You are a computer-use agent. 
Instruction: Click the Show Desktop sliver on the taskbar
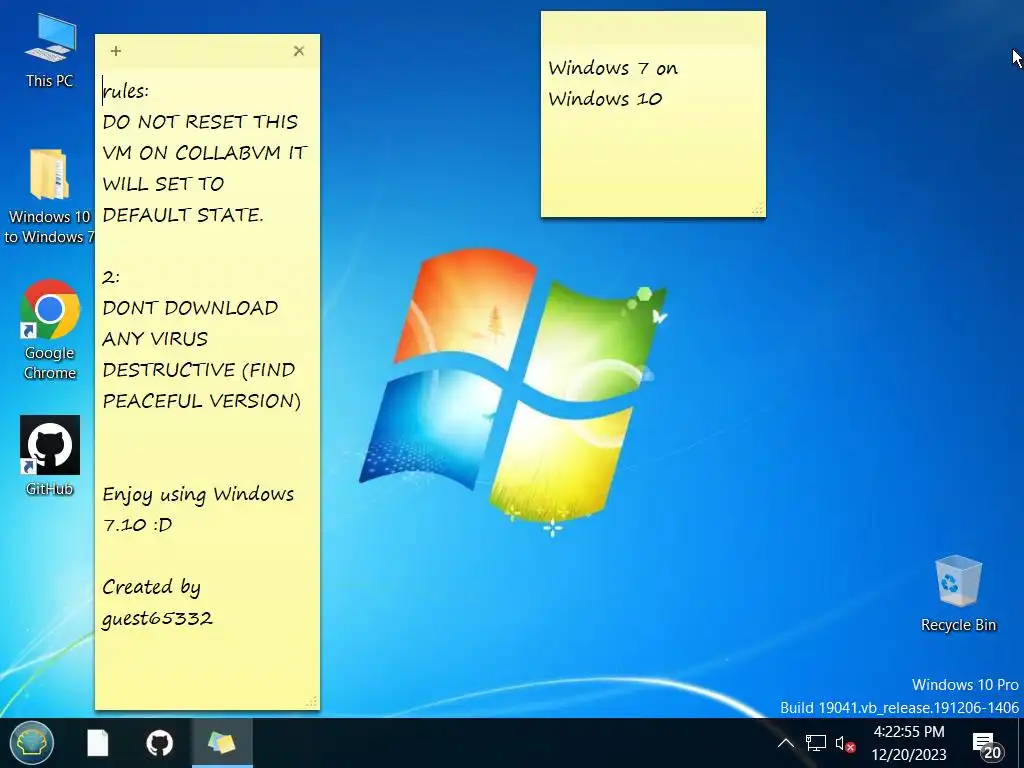[1021, 743]
